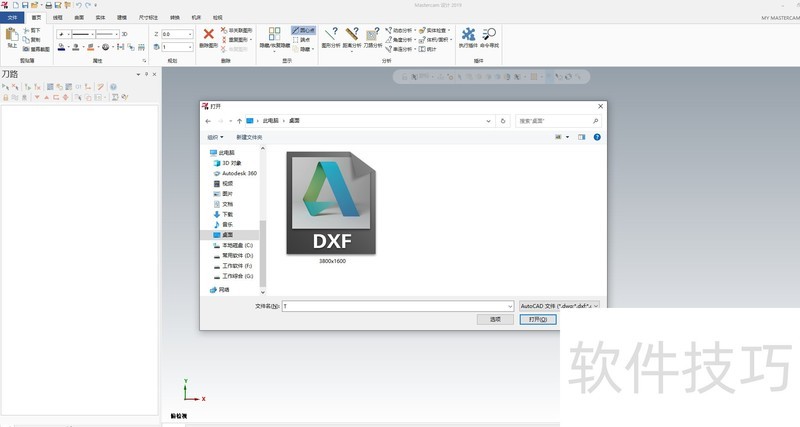Toggle the preview pane icon in dialog
800x427 pixels.
click(582, 137)
